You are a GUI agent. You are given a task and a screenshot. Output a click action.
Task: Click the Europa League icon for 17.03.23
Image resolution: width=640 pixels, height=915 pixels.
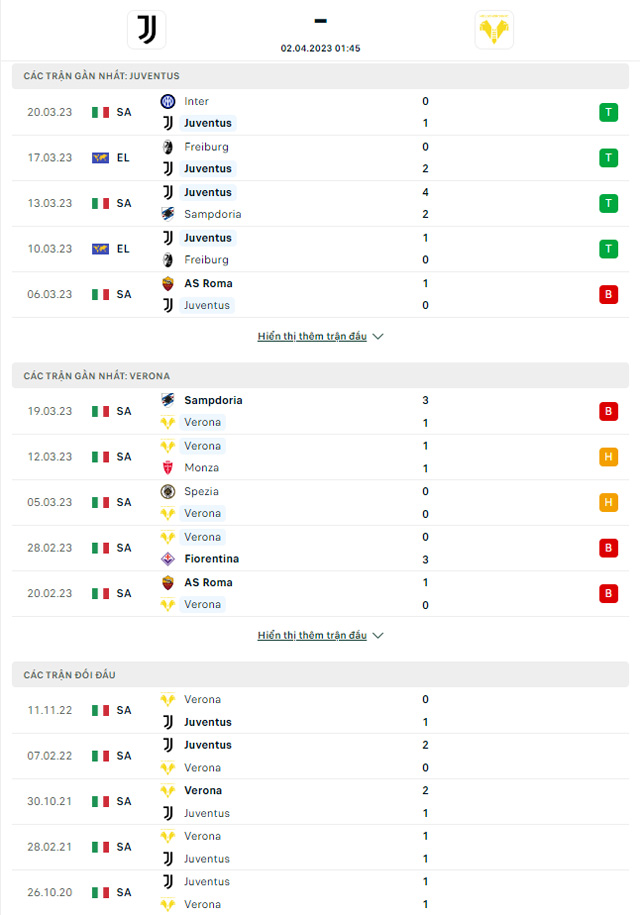click(100, 157)
